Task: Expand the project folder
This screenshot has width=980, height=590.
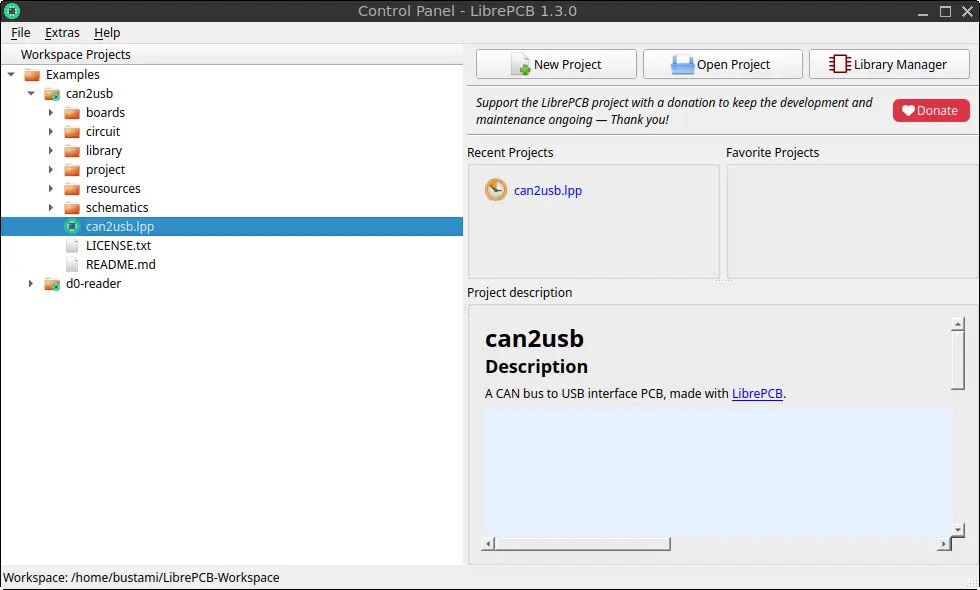Action: [x=51, y=169]
